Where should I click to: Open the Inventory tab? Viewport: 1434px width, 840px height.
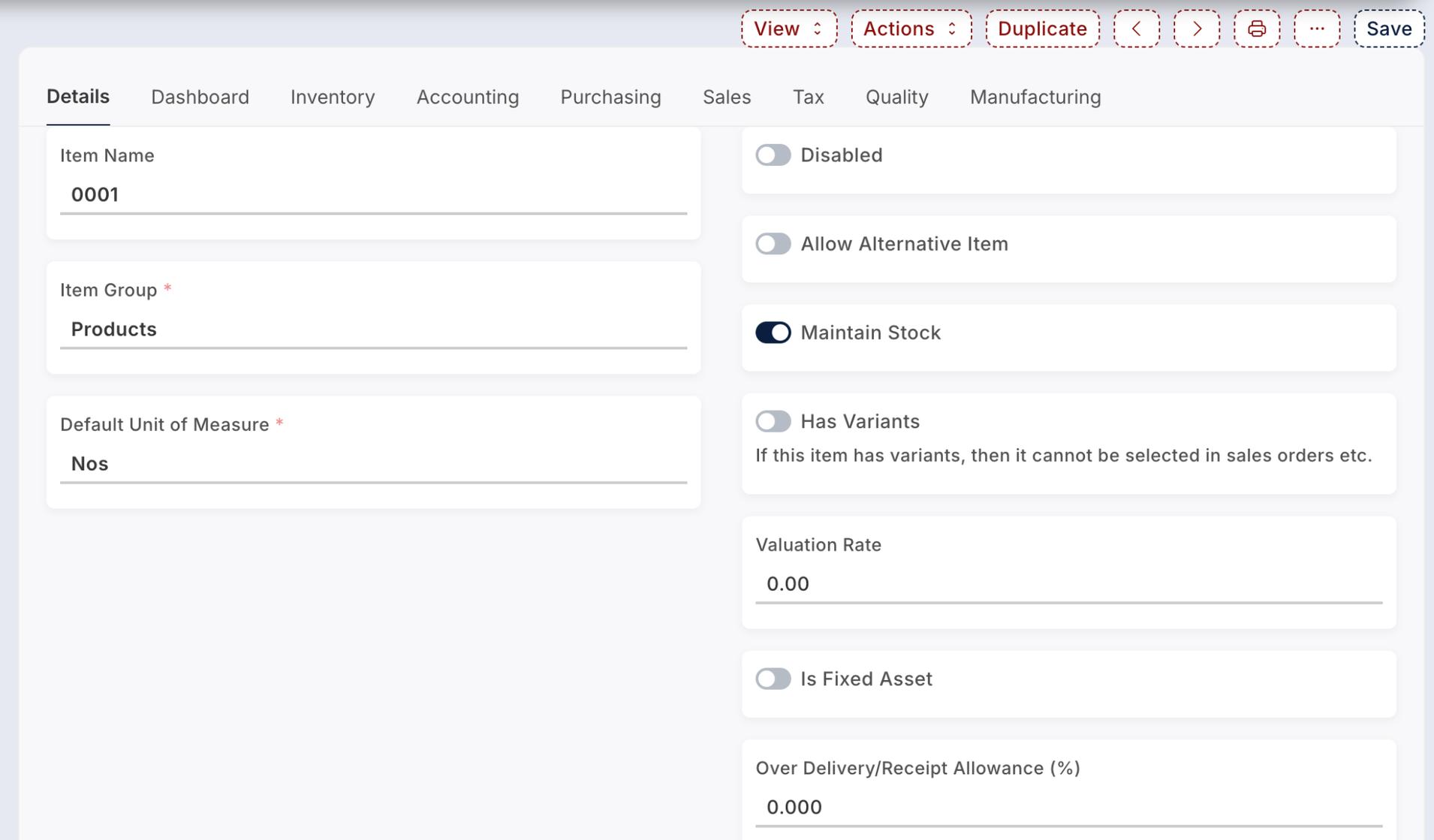pos(333,97)
